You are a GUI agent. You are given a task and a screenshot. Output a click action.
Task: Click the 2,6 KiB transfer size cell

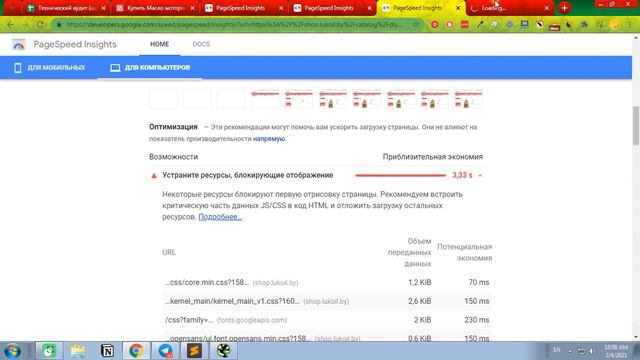click(419, 301)
